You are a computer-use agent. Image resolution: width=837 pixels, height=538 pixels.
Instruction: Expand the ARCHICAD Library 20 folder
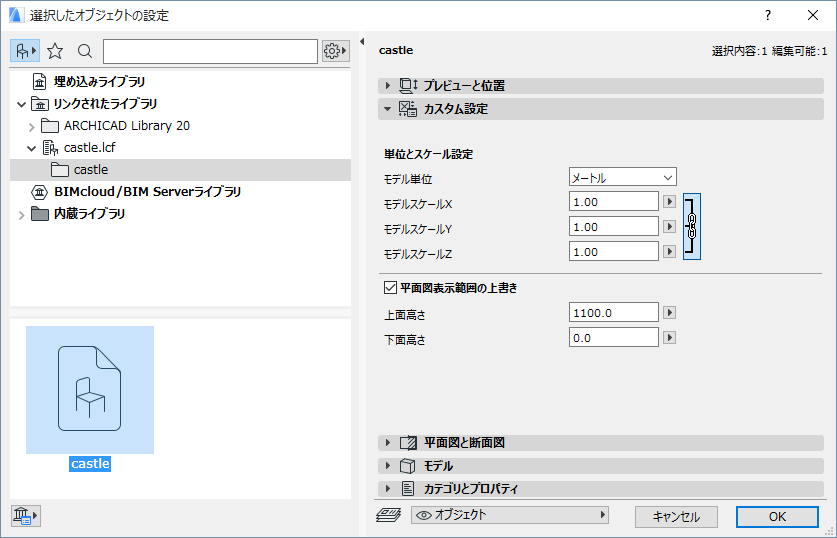pos(31,126)
